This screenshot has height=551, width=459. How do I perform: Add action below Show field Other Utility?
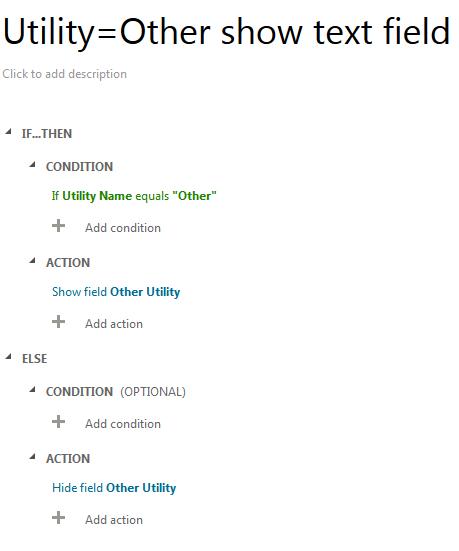[x=114, y=324]
